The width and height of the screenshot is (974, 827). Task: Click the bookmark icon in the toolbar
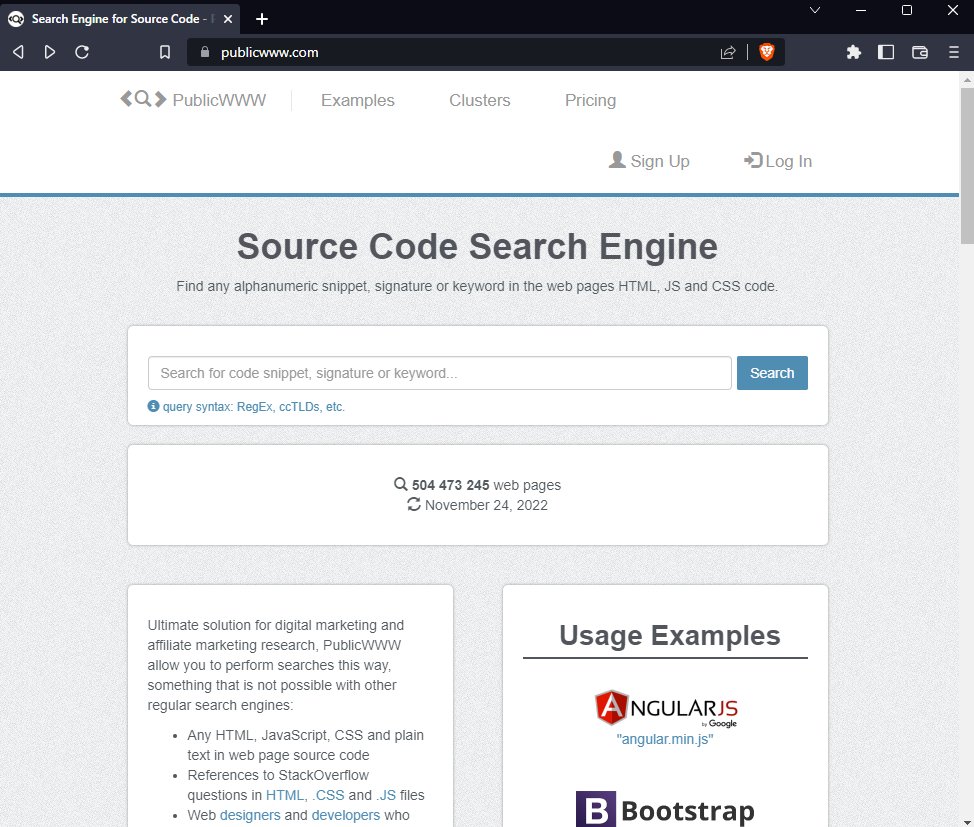click(165, 52)
